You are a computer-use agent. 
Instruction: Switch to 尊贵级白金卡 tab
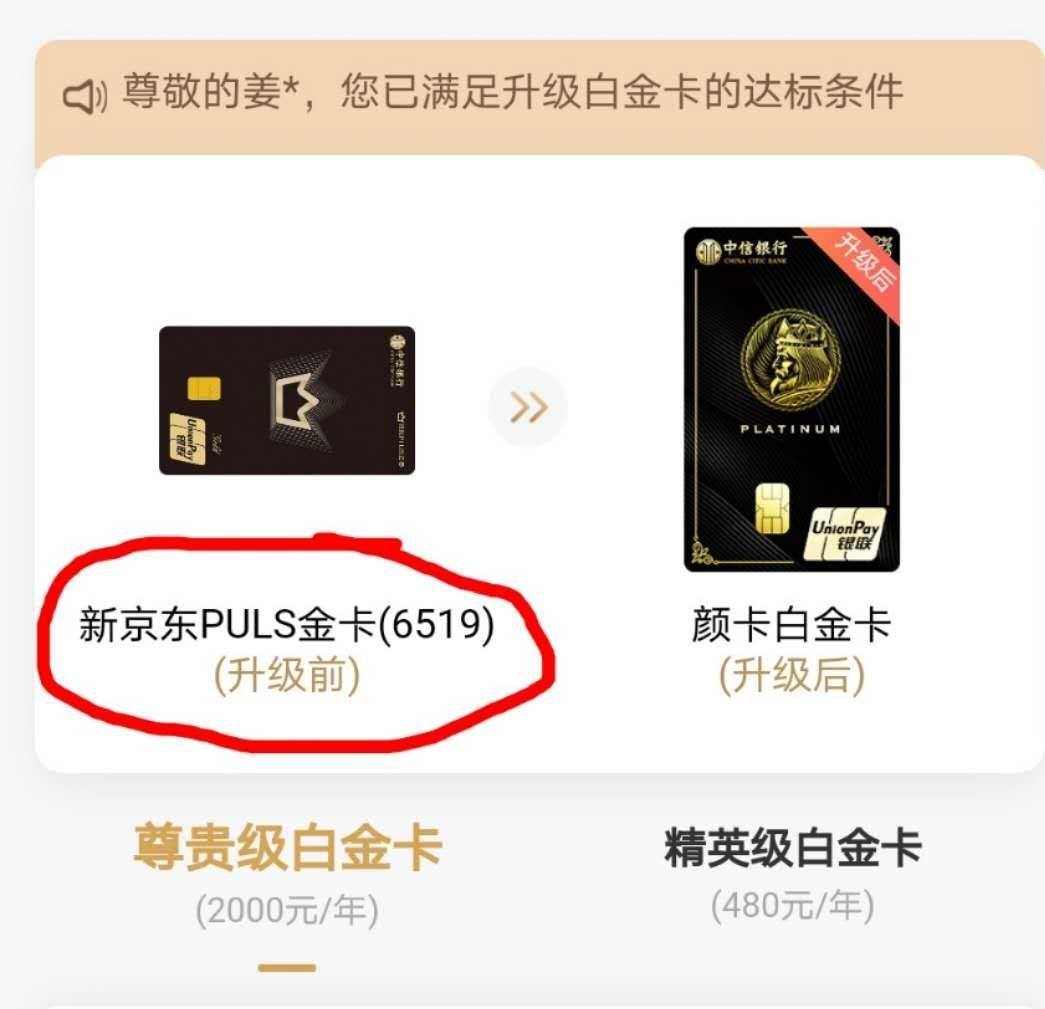(x=287, y=848)
